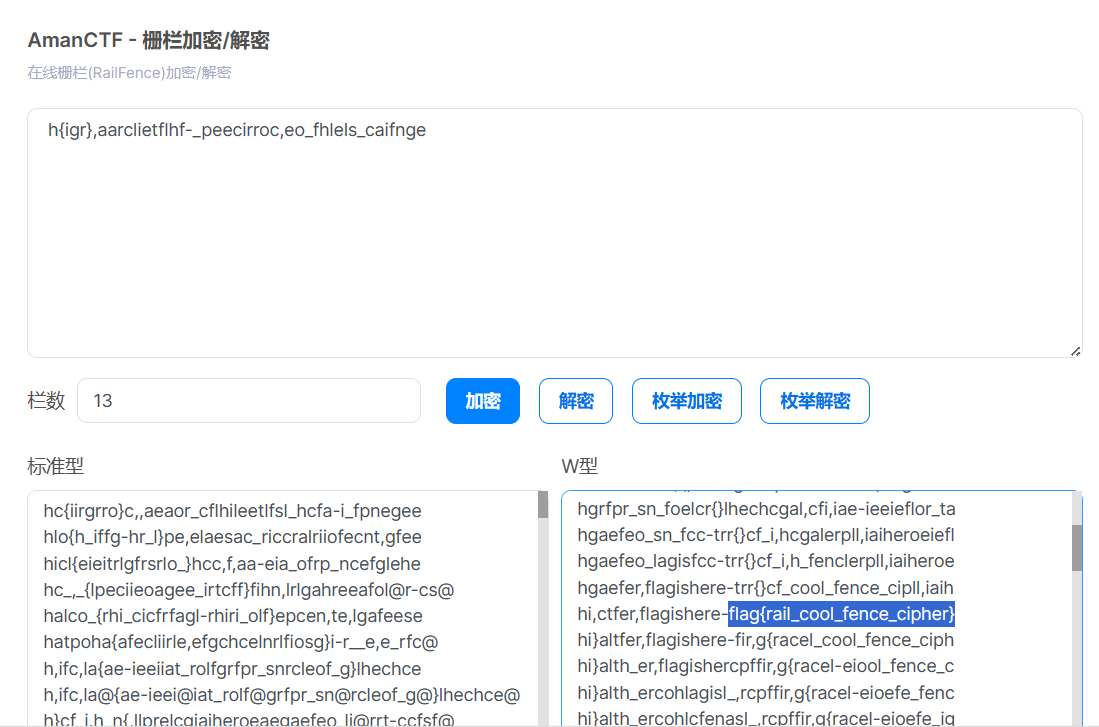This screenshot has width=1099, height=727.
Task: Grab the textarea resize handle corner
Action: (1075, 351)
